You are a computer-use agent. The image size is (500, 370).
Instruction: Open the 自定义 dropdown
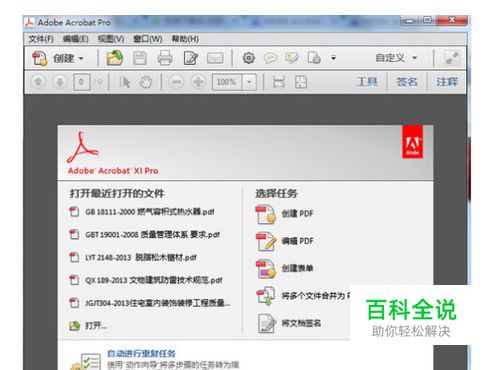click(396, 58)
